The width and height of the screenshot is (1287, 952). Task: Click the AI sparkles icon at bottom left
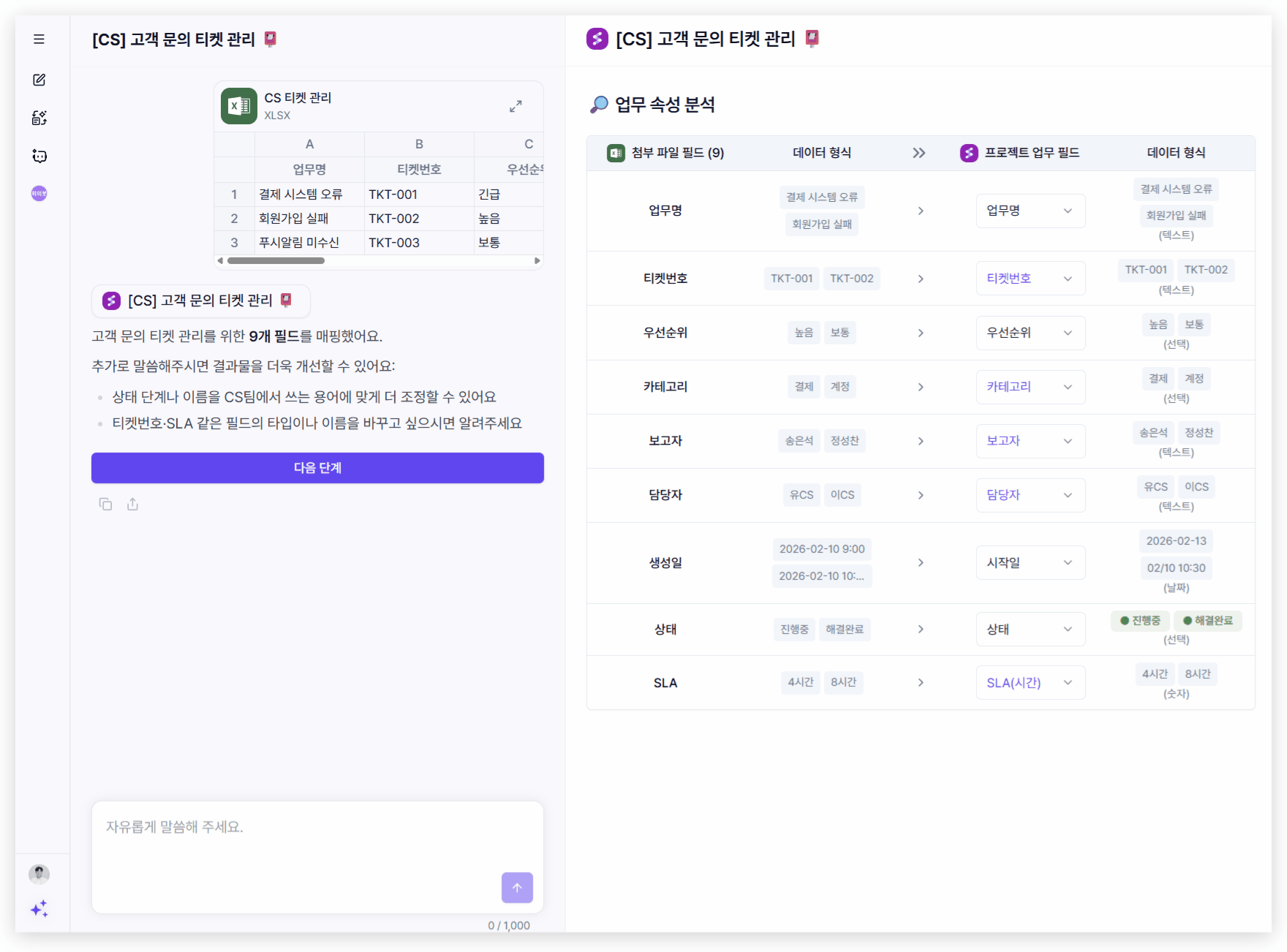39,909
